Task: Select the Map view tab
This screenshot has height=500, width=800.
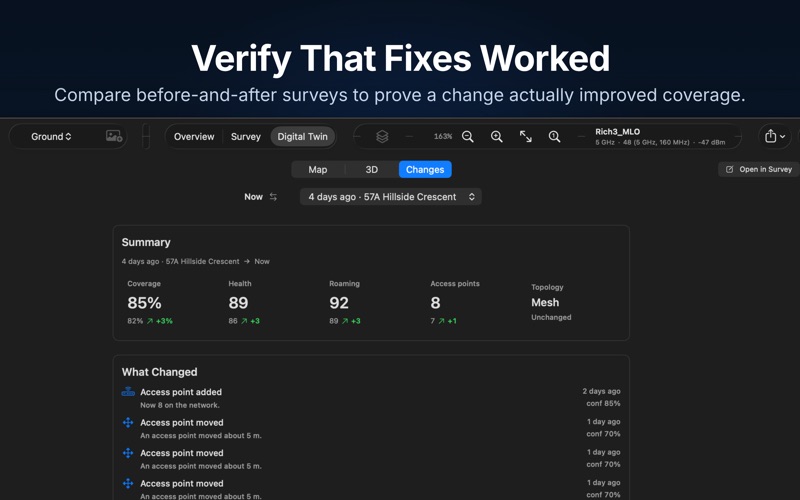Action: 317,169
